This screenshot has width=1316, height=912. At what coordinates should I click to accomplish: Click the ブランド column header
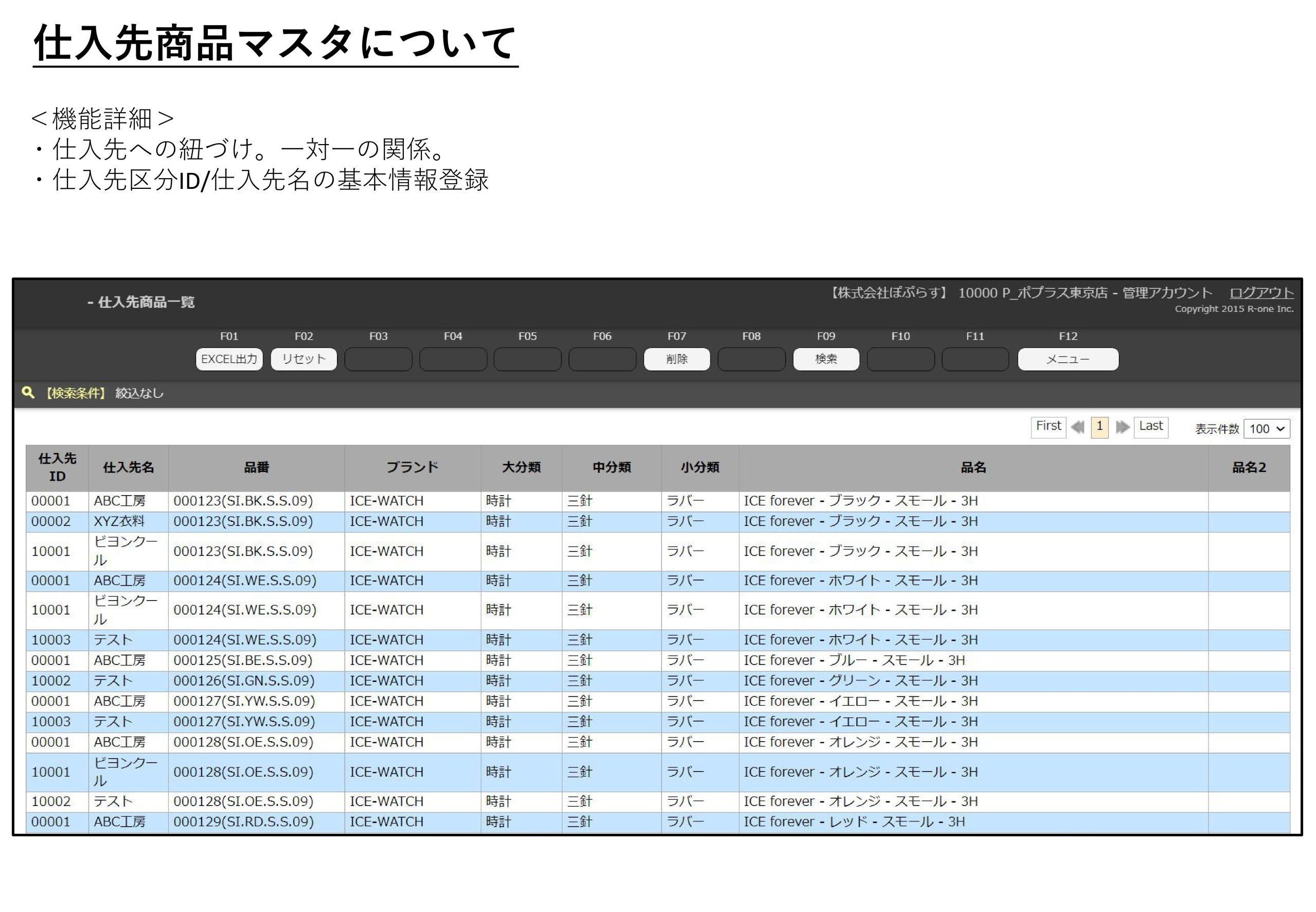[x=412, y=467]
